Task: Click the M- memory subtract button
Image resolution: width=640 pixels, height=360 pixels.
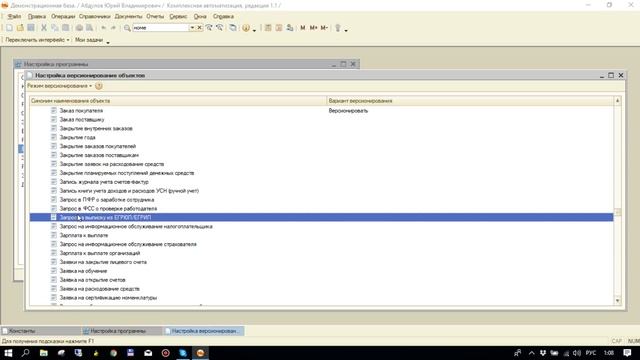Action: point(324,28)
